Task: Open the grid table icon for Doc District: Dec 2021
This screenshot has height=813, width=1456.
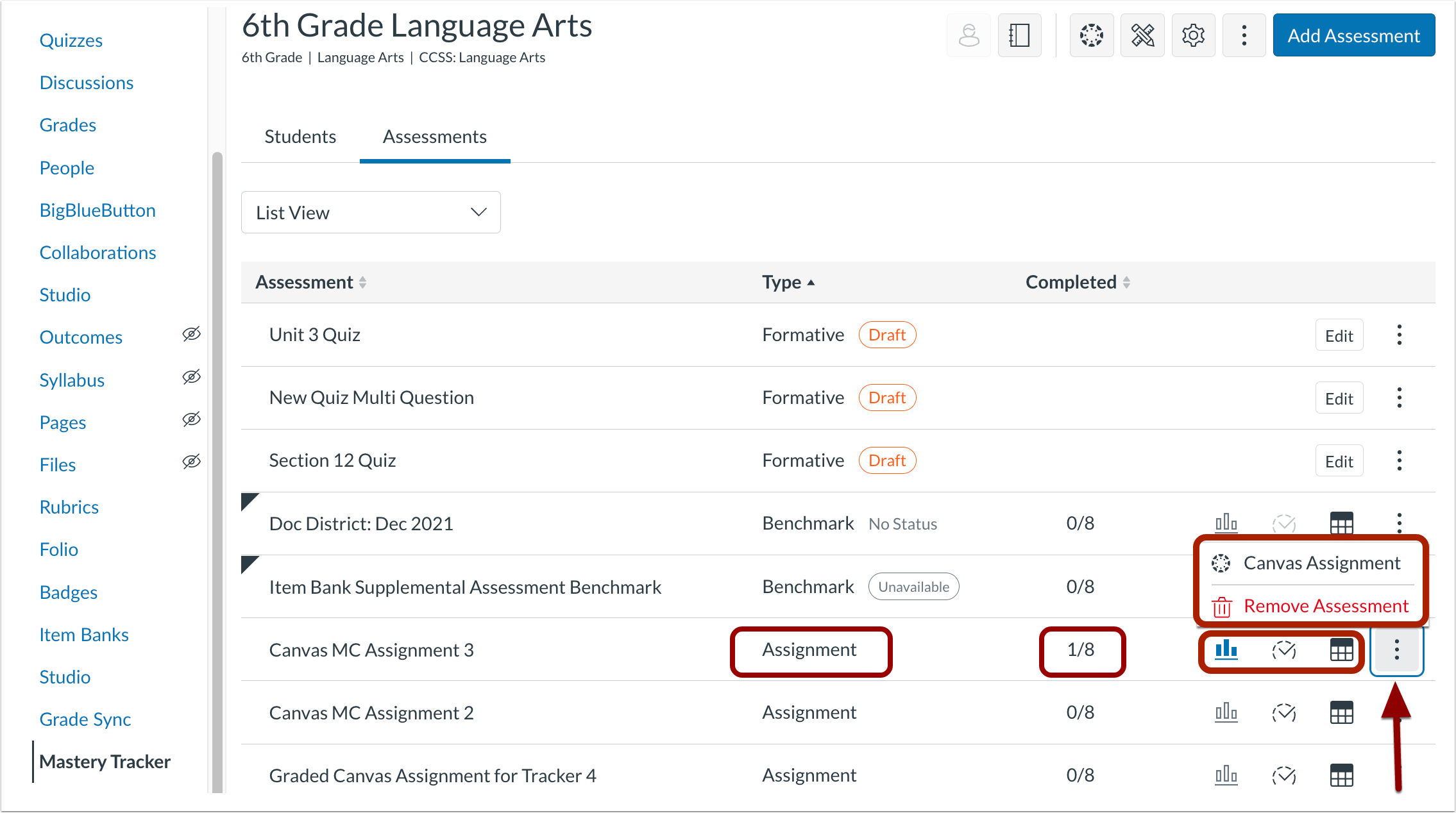Action: click(x=1341, y=523)
